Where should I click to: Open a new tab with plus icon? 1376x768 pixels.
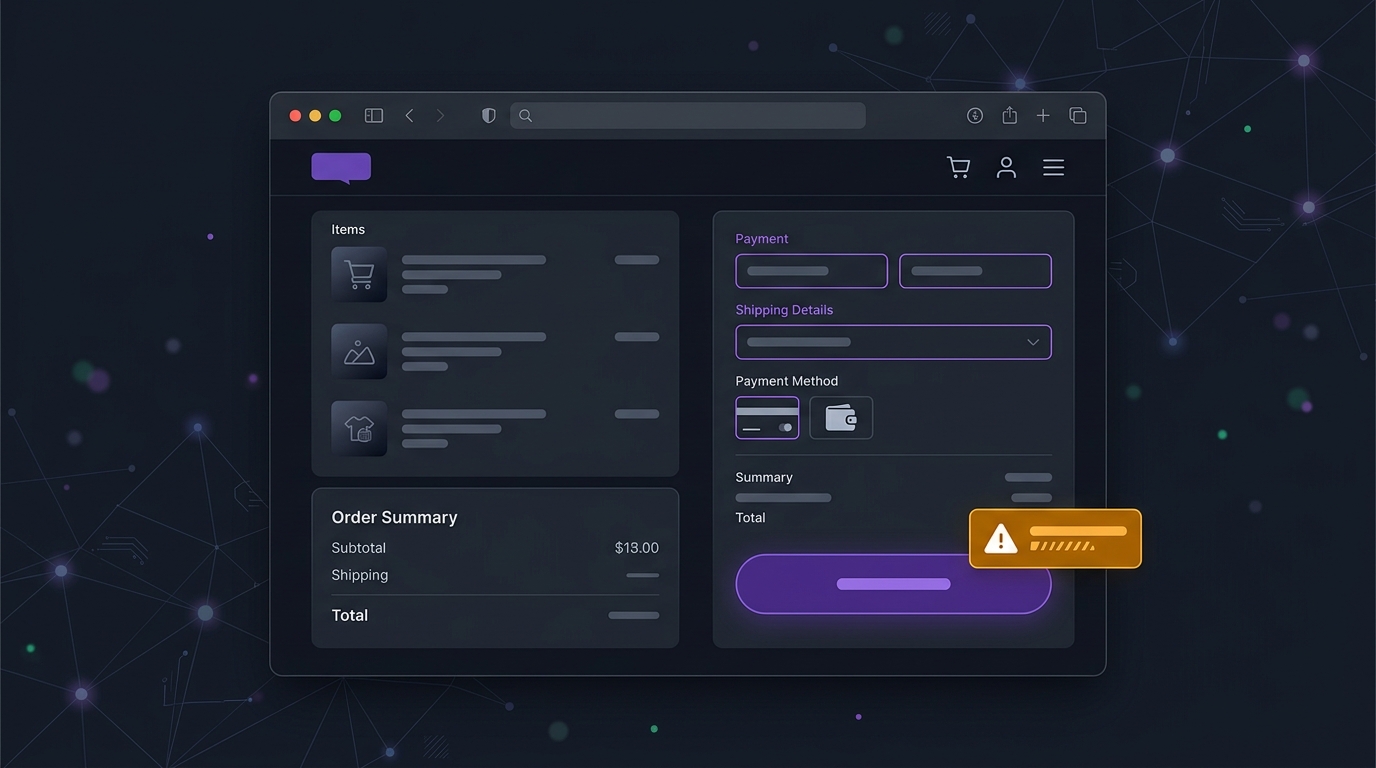click(1043, 116)
